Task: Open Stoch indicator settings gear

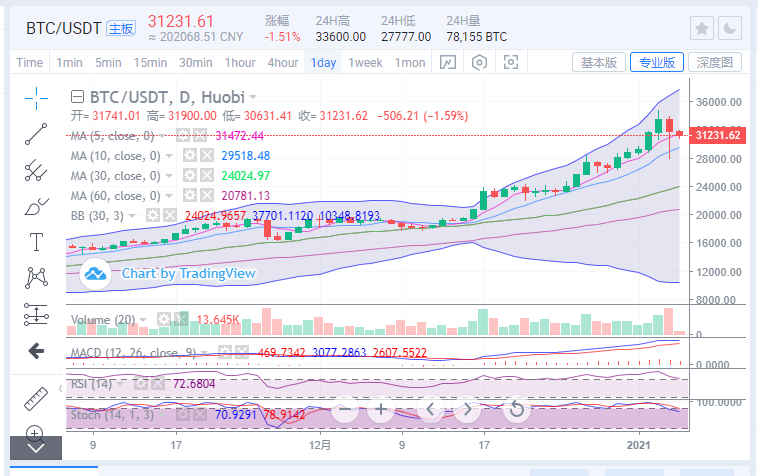Action: (183, 415)
